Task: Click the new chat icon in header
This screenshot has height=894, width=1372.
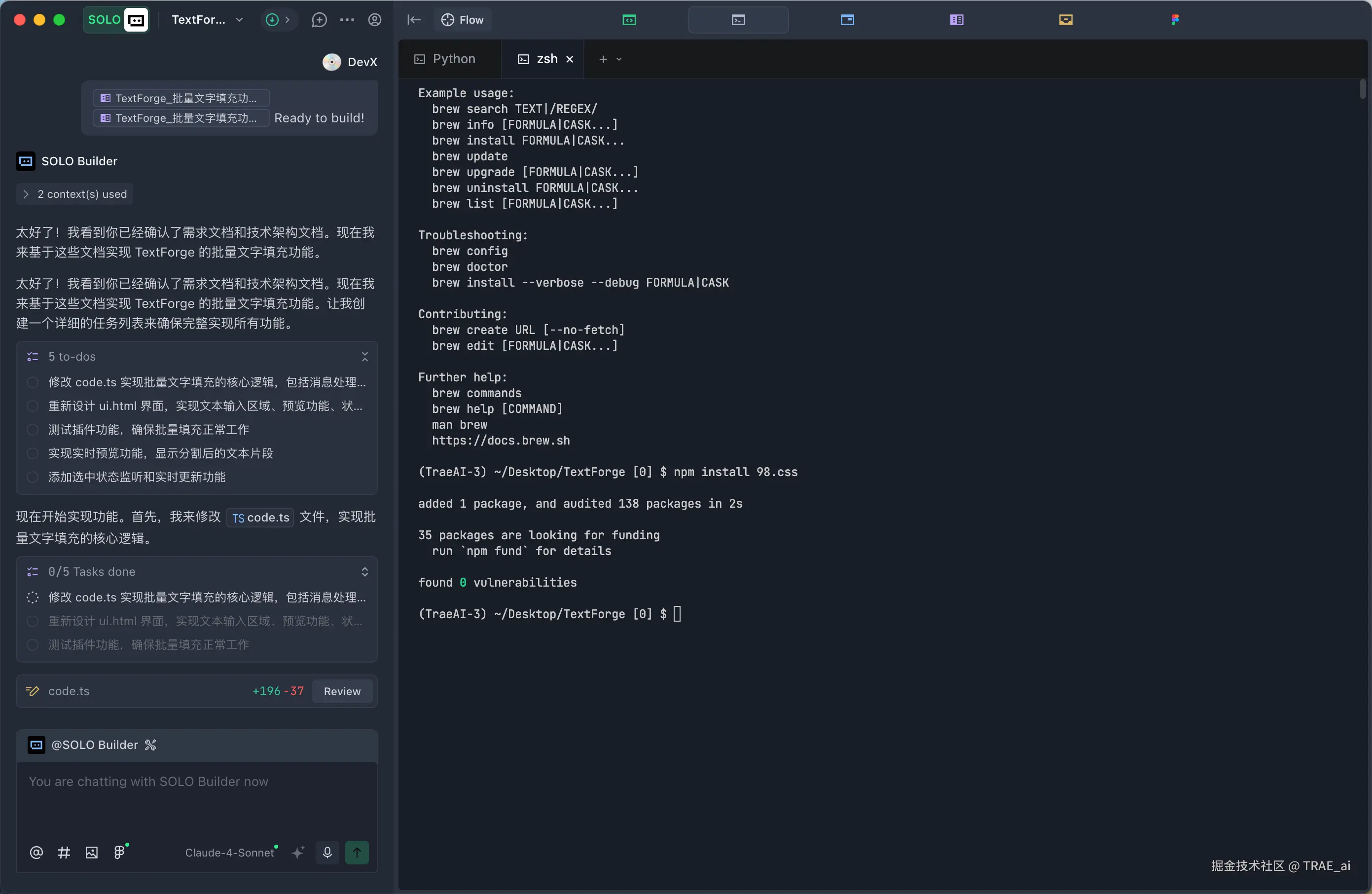Action: (319, 20)
